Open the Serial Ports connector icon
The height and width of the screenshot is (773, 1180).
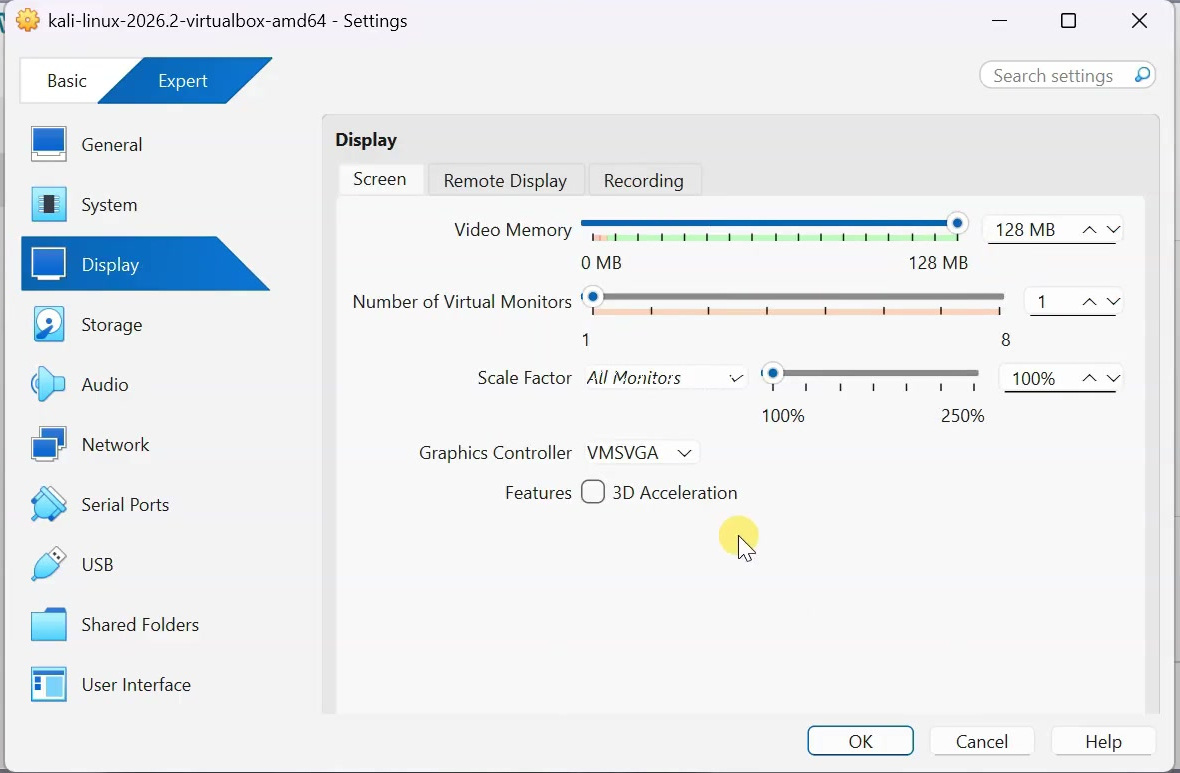coord(48,504)
